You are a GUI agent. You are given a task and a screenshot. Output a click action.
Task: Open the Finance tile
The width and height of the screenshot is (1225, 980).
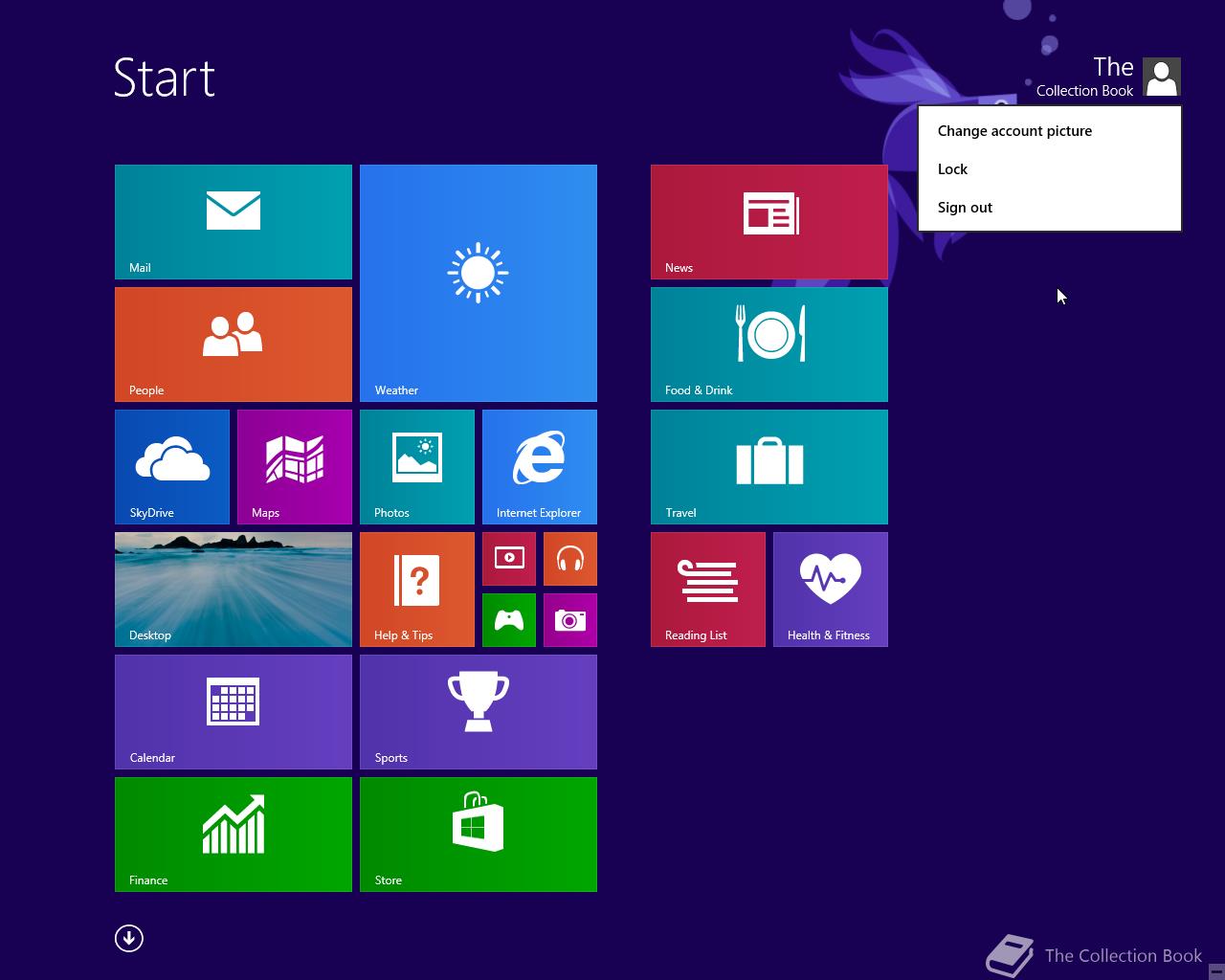coord(234,835)
